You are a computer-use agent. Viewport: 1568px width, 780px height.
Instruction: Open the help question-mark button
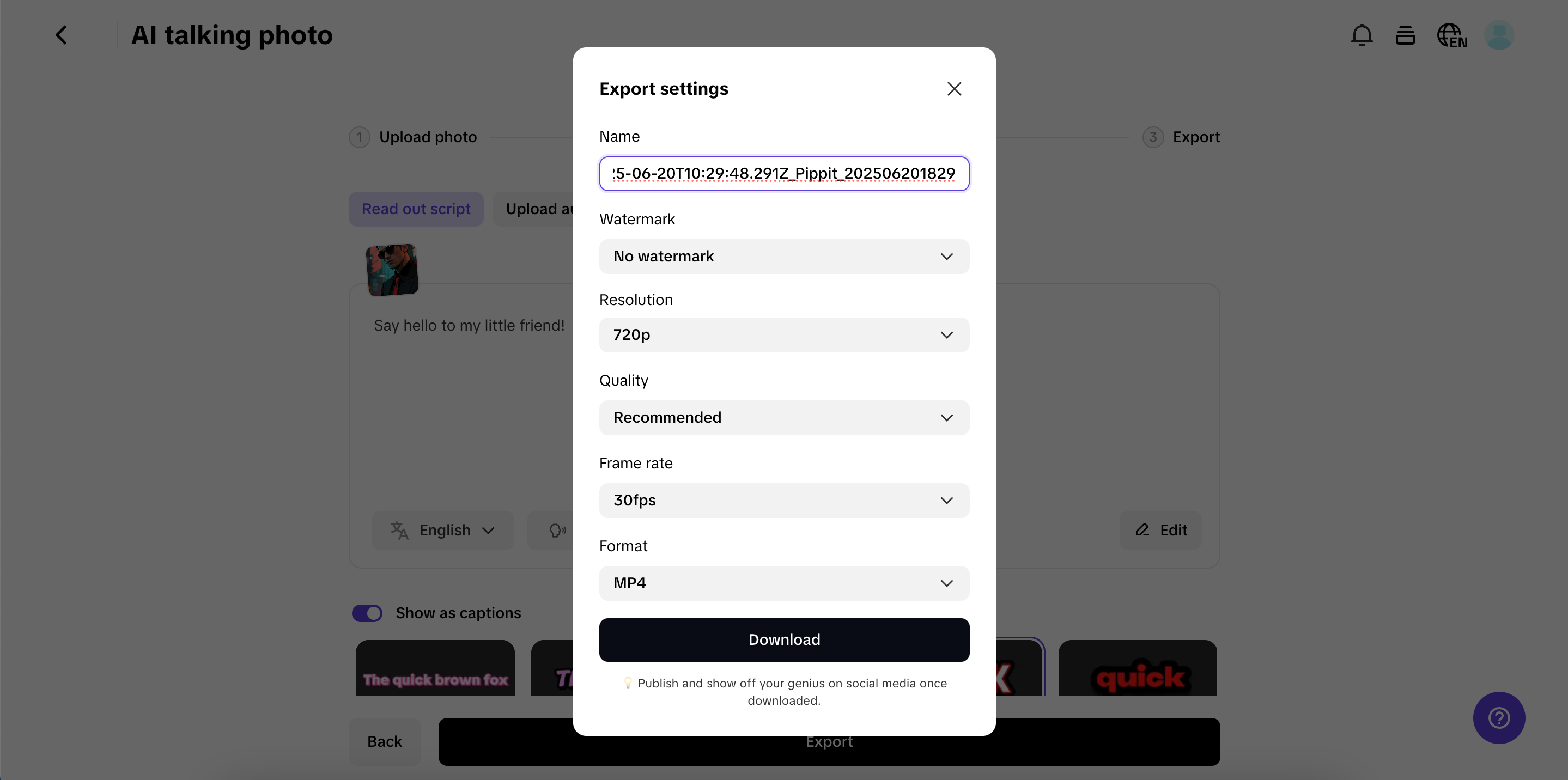1499,718
